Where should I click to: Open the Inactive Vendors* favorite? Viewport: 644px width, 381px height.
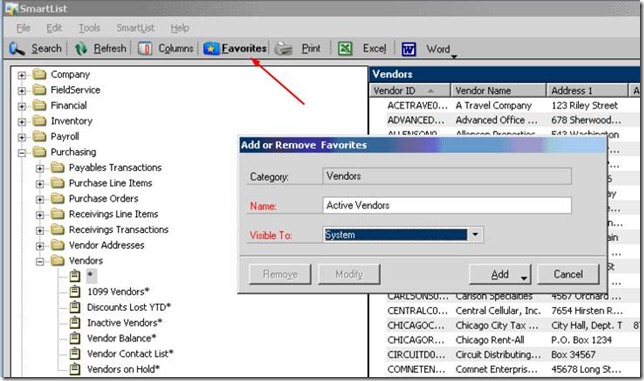[124, 323]
